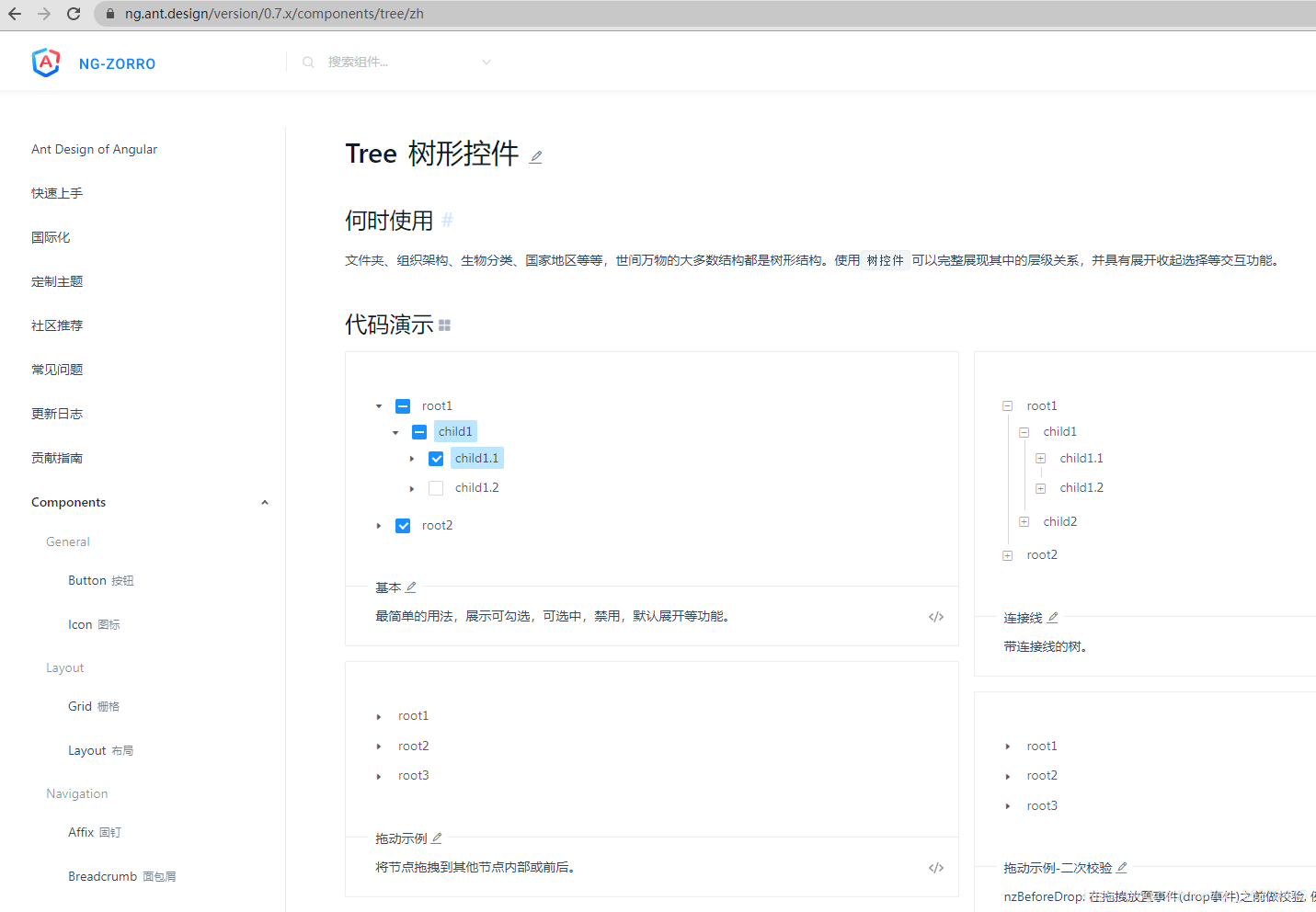Screen dimensions: 1316x912
Task: Uncheck the child1.1 checkbox
Action: pyautogui.click(x=435, y=458)
